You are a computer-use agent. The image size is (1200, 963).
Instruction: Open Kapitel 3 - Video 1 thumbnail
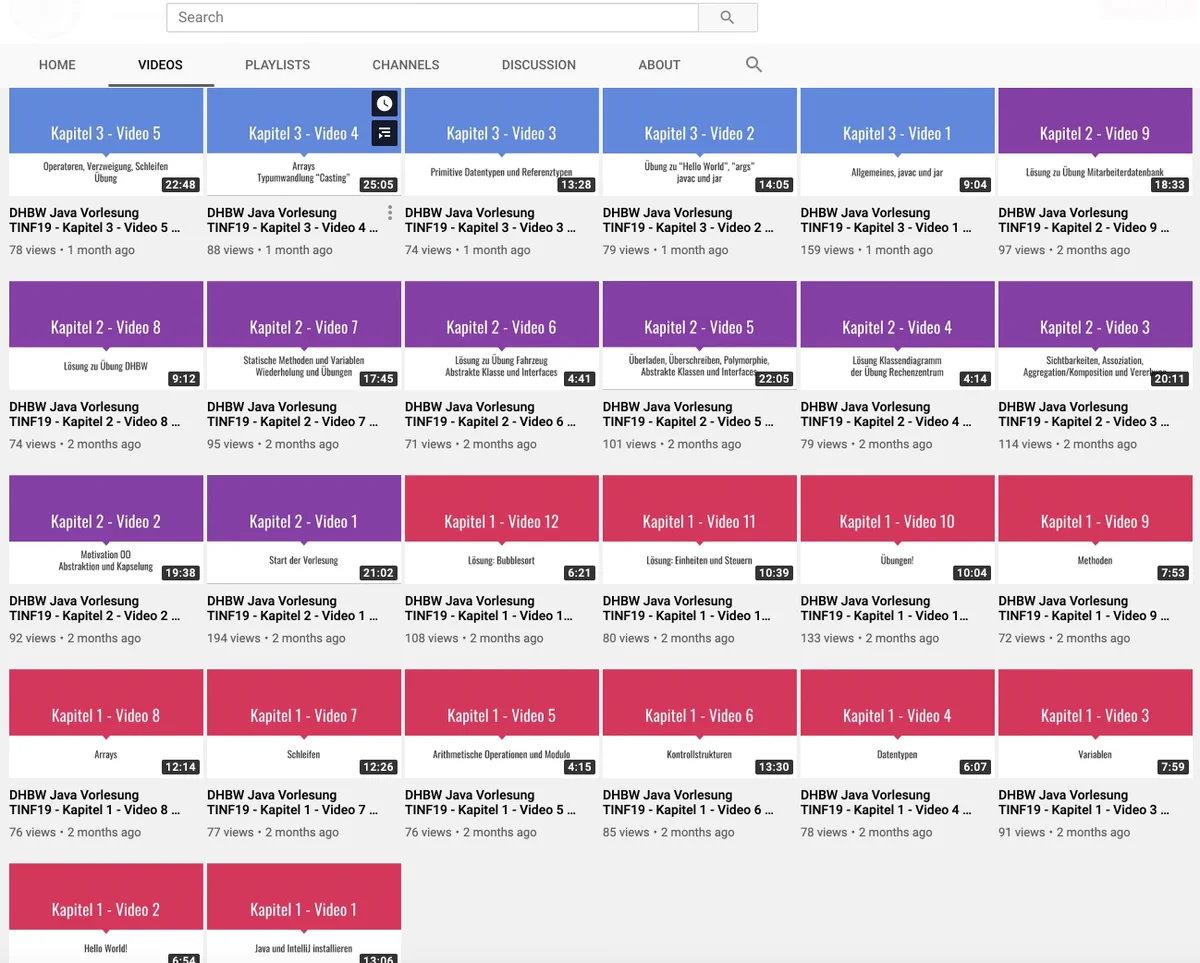(898, 142)
